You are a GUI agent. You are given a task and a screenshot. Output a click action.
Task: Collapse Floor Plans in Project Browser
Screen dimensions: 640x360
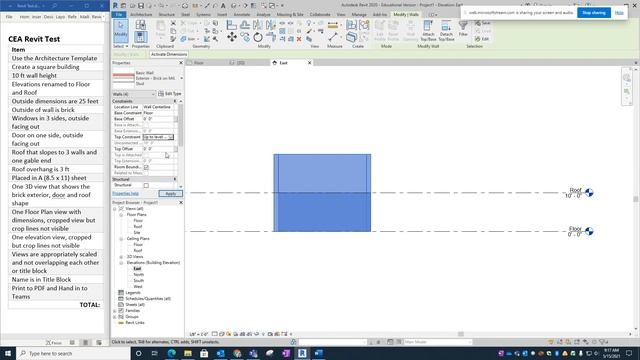coord(121,214)
